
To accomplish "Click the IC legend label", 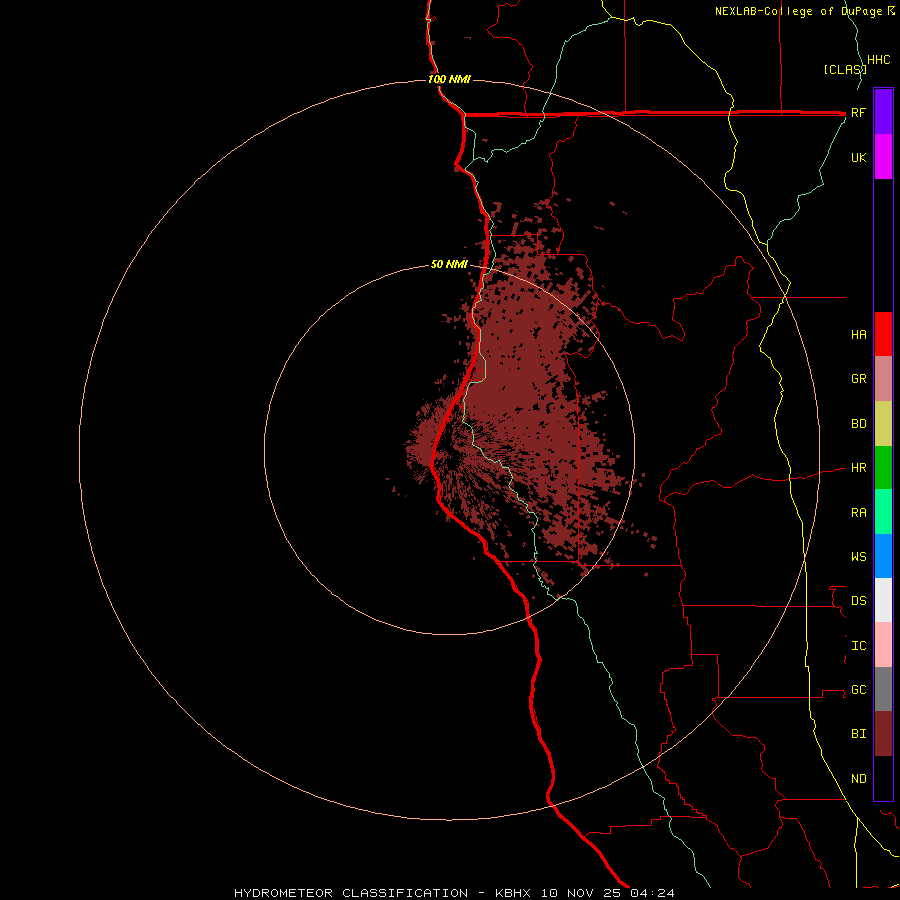I will [x=858, y=646].
